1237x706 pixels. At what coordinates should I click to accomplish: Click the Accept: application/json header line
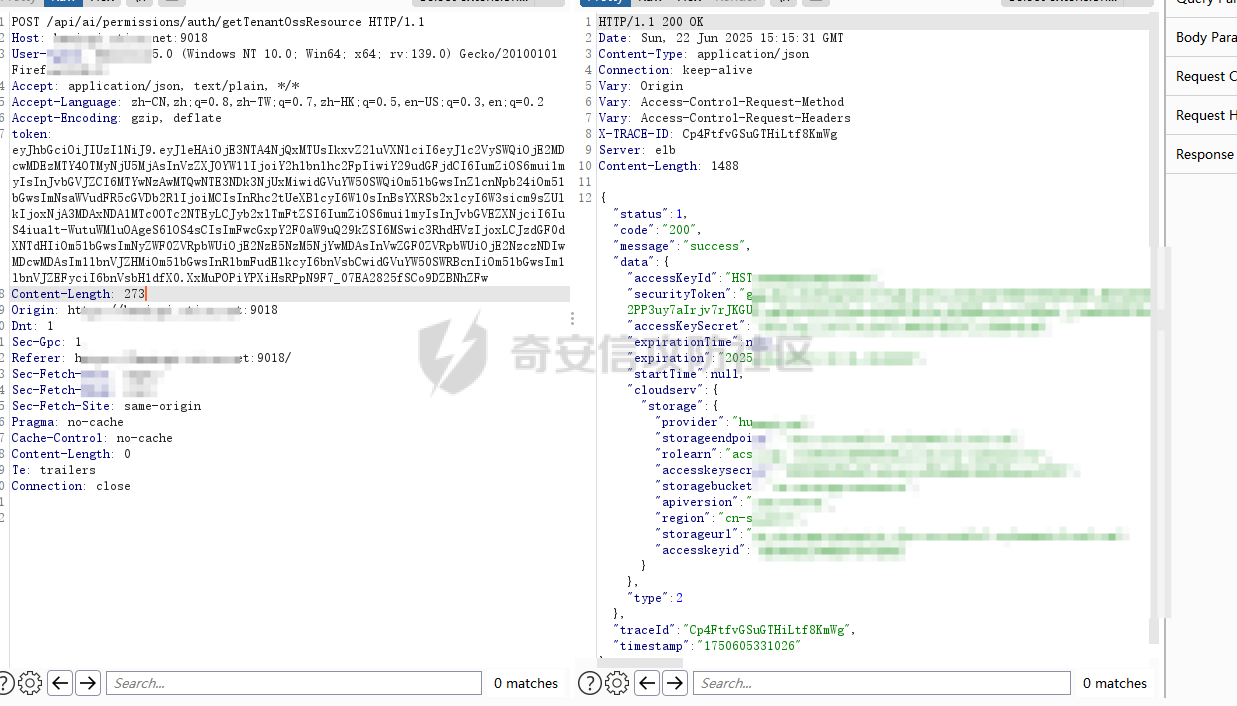tap(155, 86)
